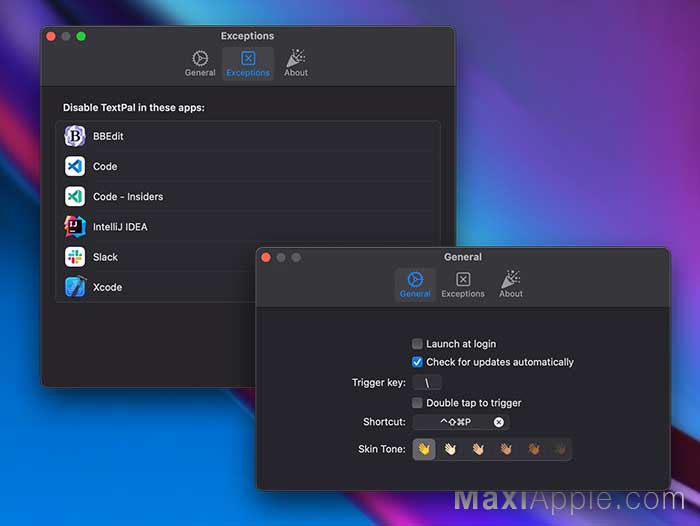Screen dimensions: 700x526
Task: Choose dark skin tone hand
Action: coord(560,449)
